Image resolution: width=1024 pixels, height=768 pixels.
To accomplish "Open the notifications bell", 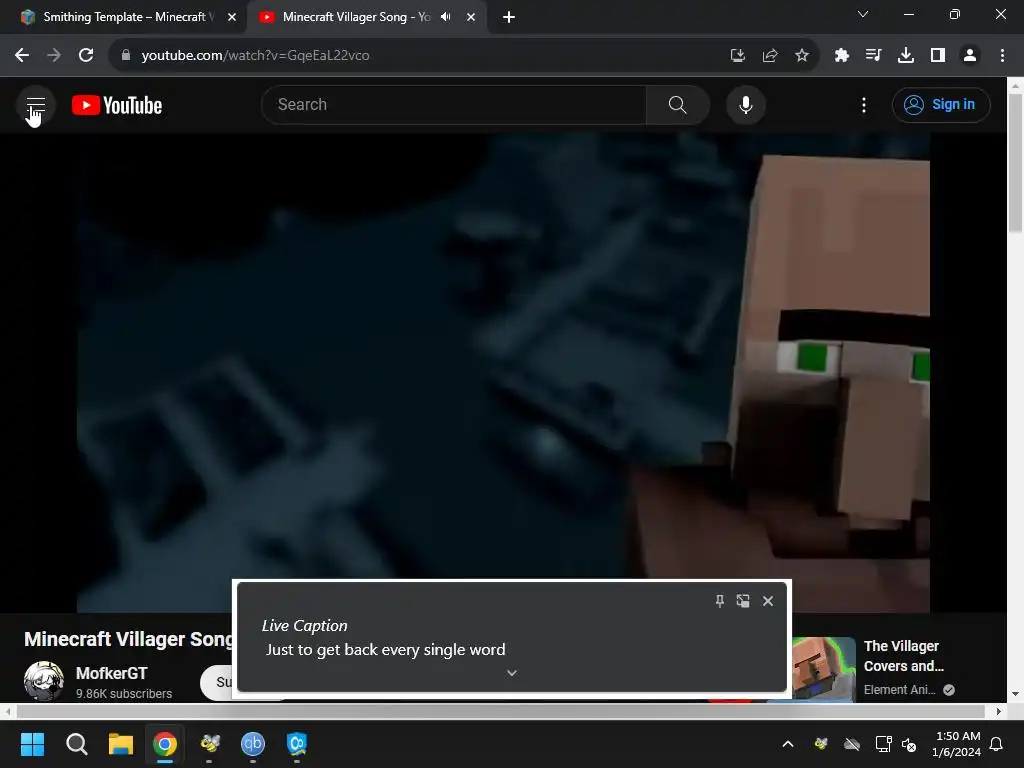I will click(996, 744).
